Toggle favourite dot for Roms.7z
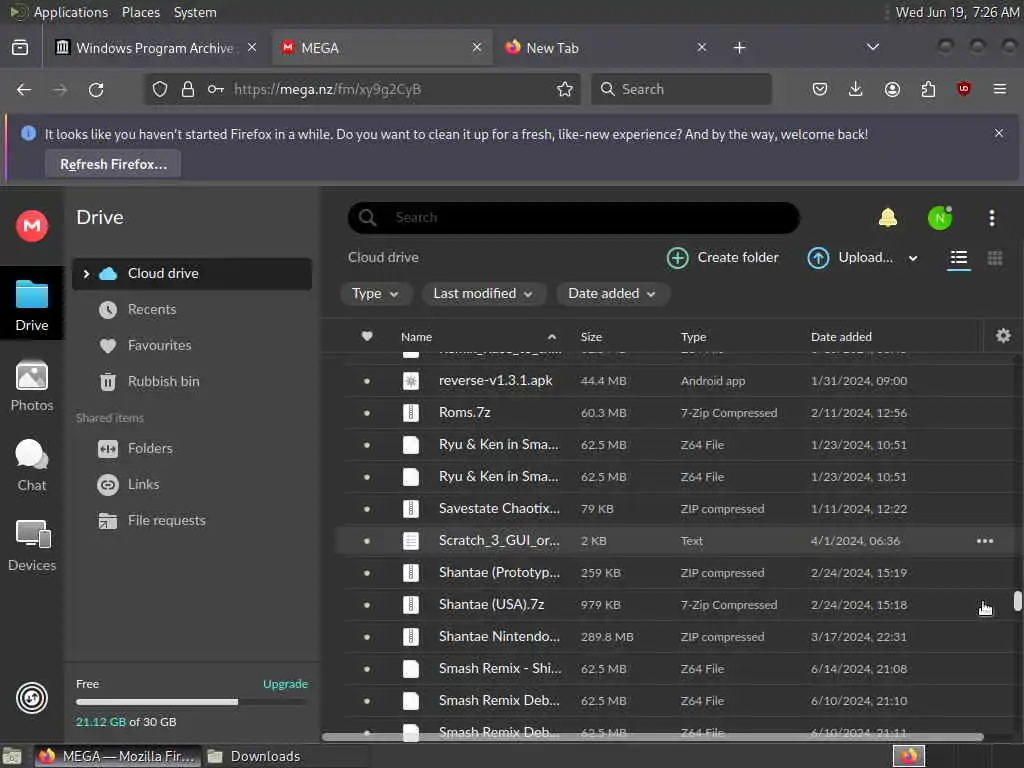The width and height of the screenshot is (1024, 768). click(x=367, y=413)
